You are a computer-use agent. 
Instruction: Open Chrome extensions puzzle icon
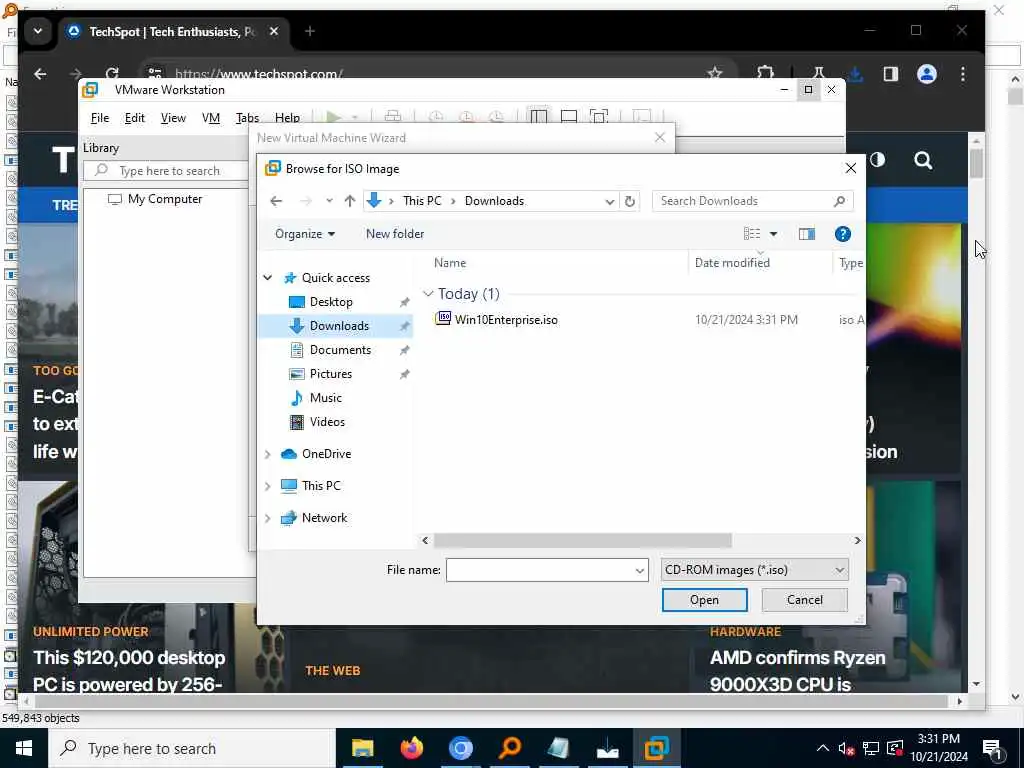click(765, 73)
